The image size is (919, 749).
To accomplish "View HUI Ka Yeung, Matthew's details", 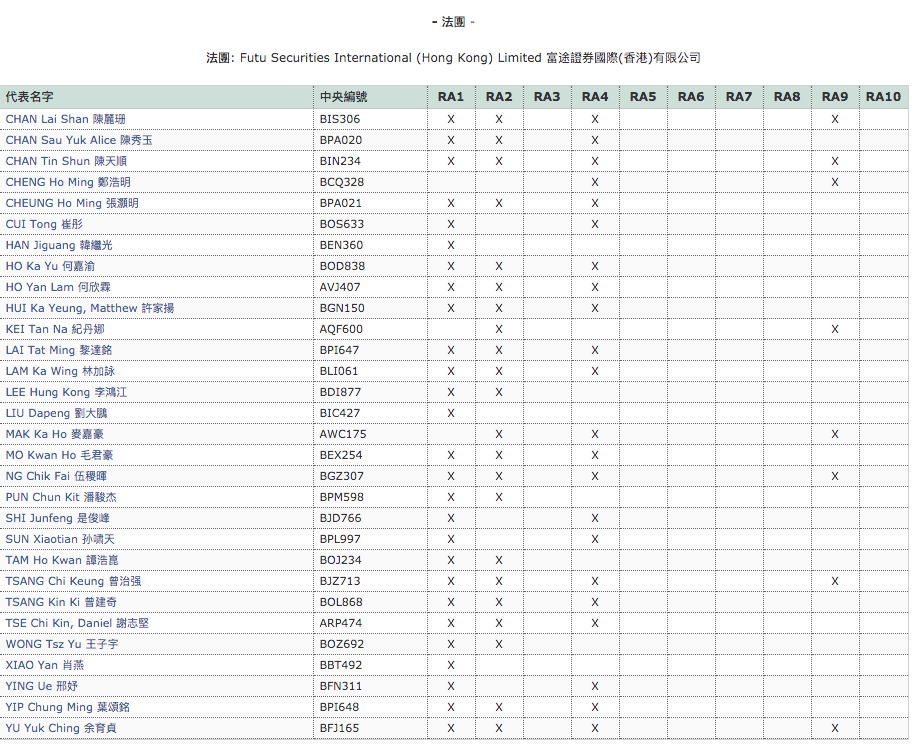I will tap(90, 308).
